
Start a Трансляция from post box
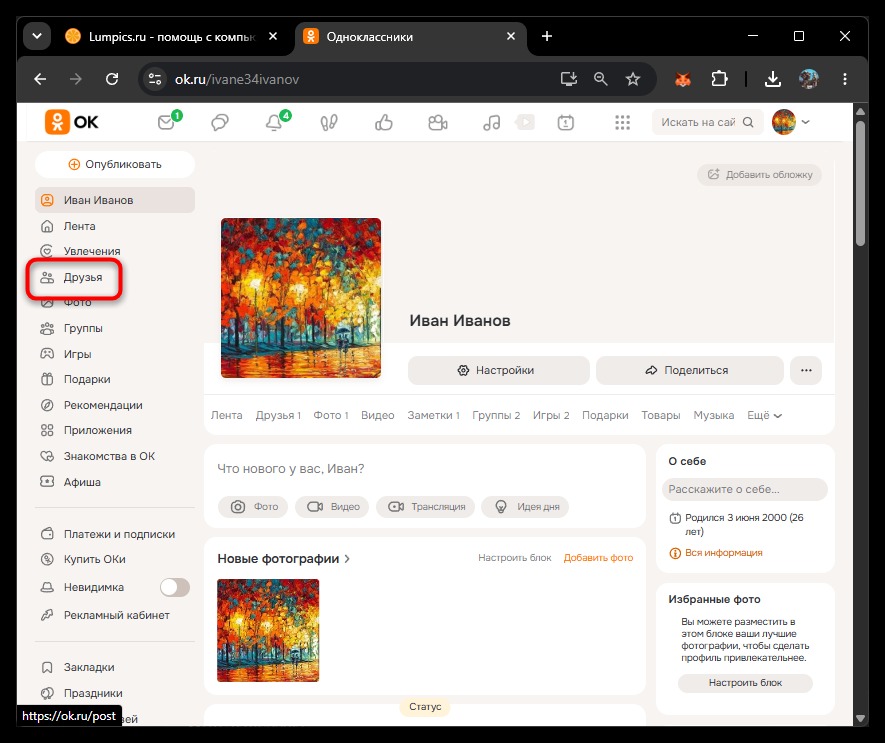tap(426, 507)
